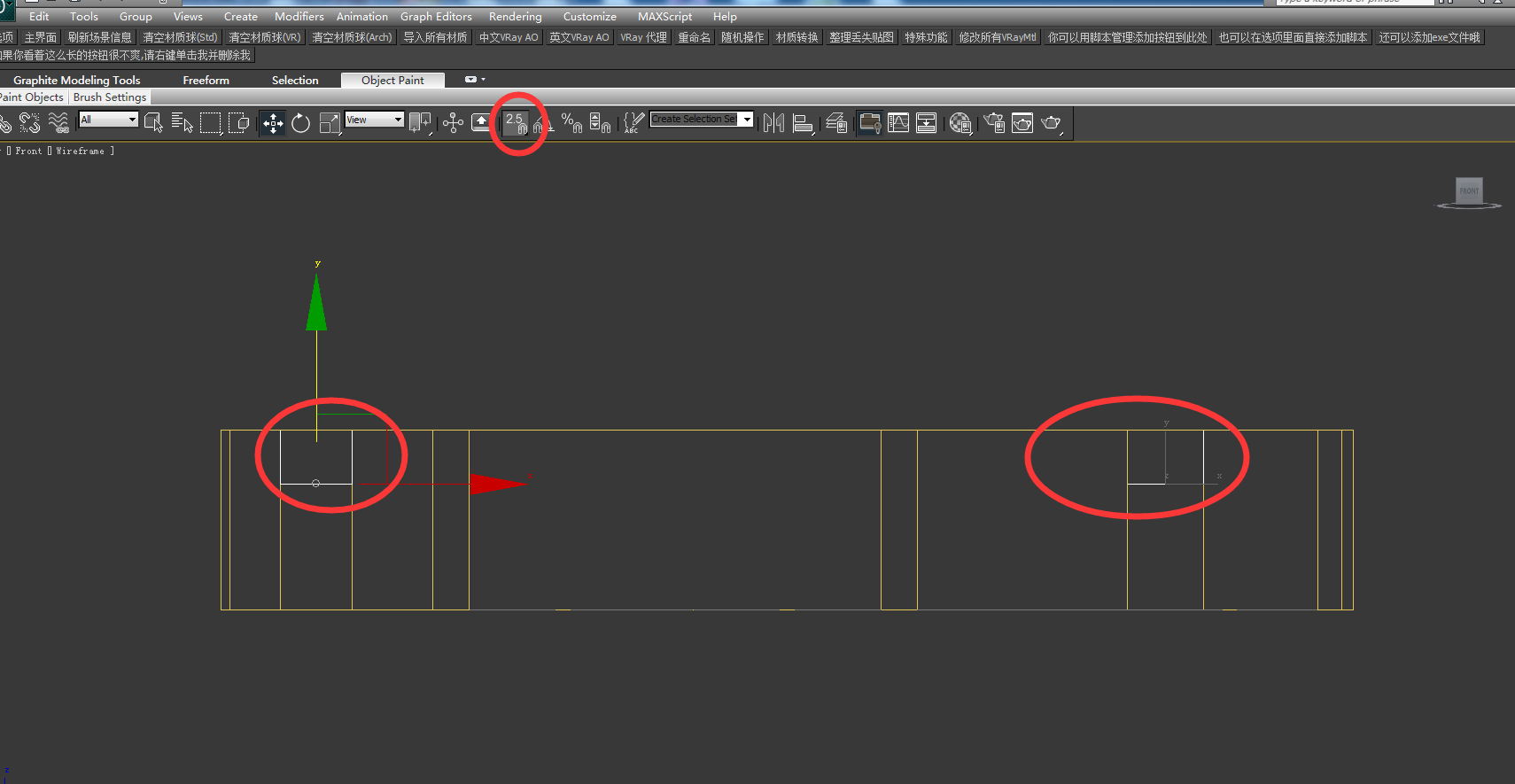Screen dimensions: 1515x784
Task: Click the Render Setup teapot icon
Action: pos(994,123)
